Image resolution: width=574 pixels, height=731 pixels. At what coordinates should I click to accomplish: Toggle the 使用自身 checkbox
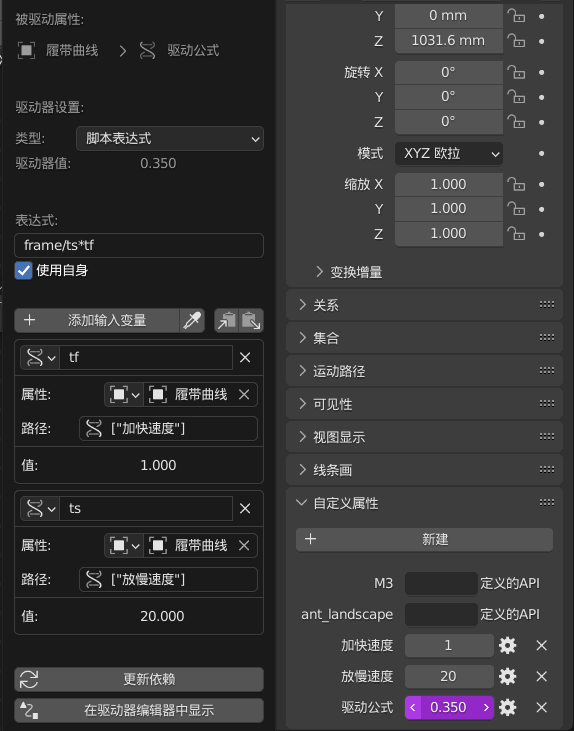(23, 270)
